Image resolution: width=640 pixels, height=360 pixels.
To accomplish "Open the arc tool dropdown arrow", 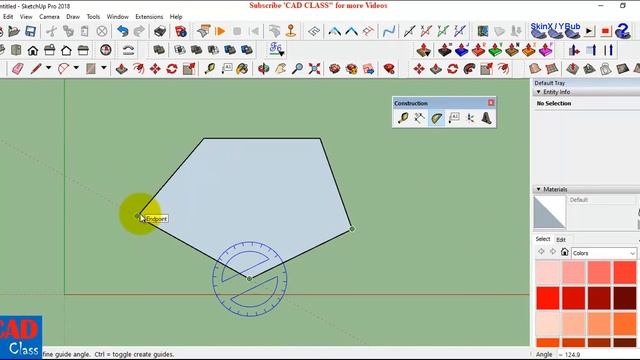I will [76, 68].
